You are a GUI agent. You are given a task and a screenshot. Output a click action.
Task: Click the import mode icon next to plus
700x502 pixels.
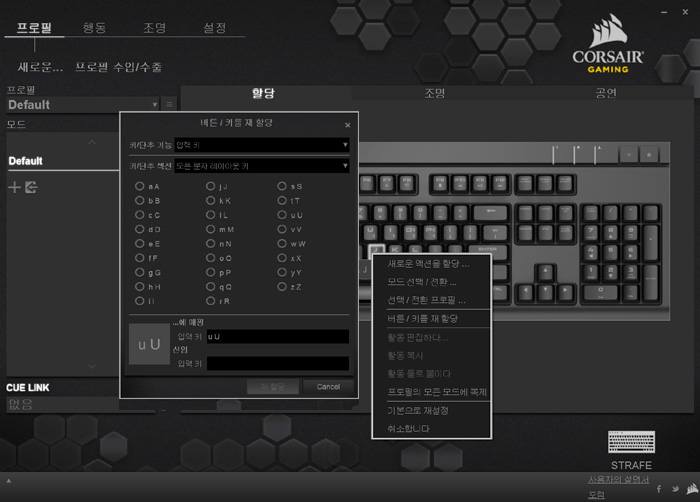31,187
